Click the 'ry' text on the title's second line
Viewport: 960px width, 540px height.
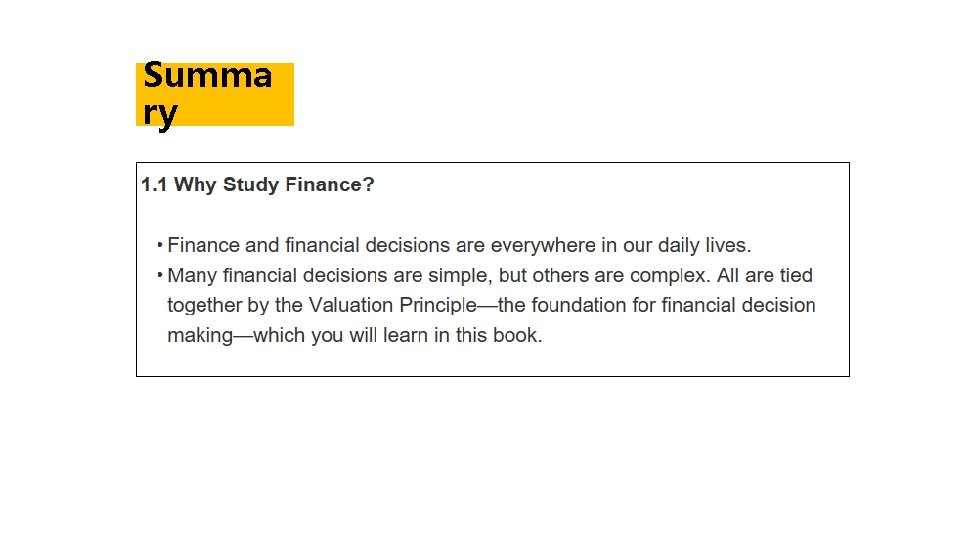click(160, 113)
